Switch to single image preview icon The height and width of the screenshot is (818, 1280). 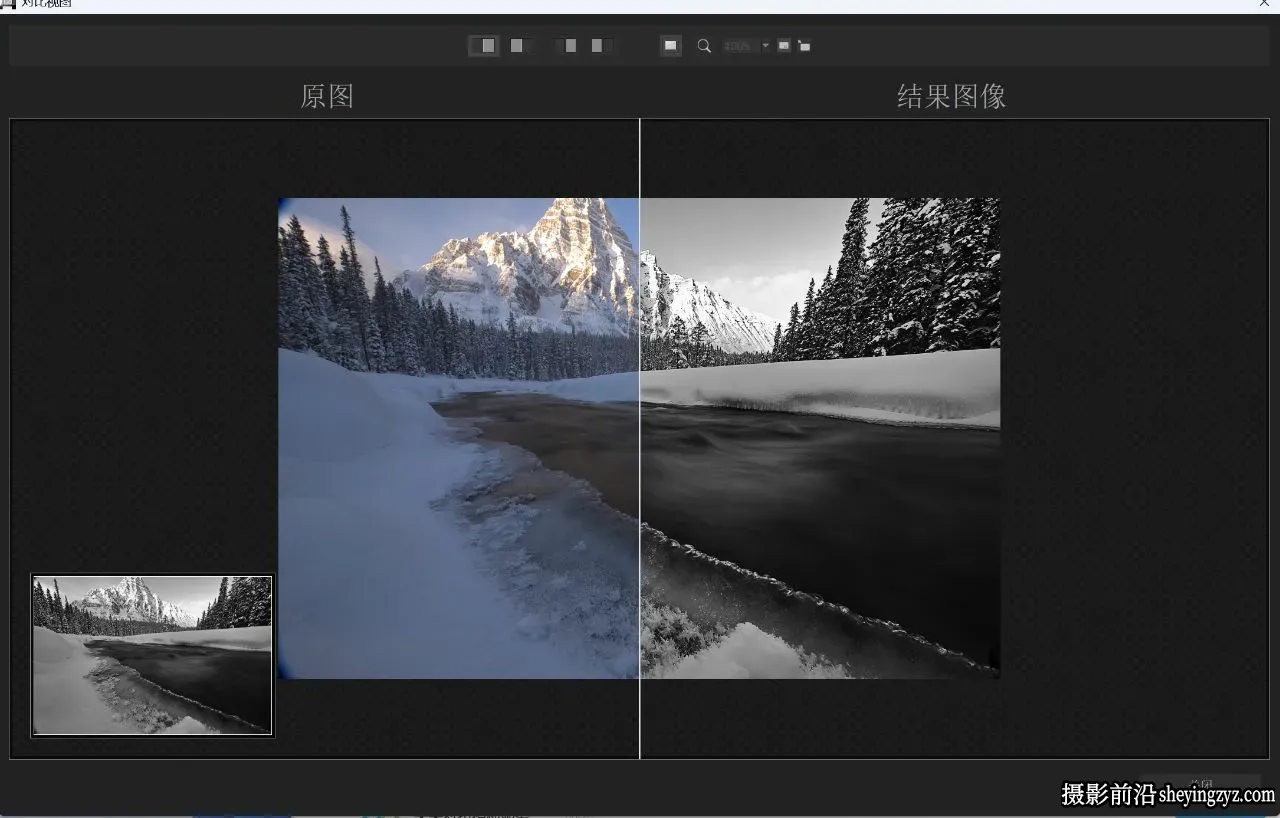[x=671, y=45]
